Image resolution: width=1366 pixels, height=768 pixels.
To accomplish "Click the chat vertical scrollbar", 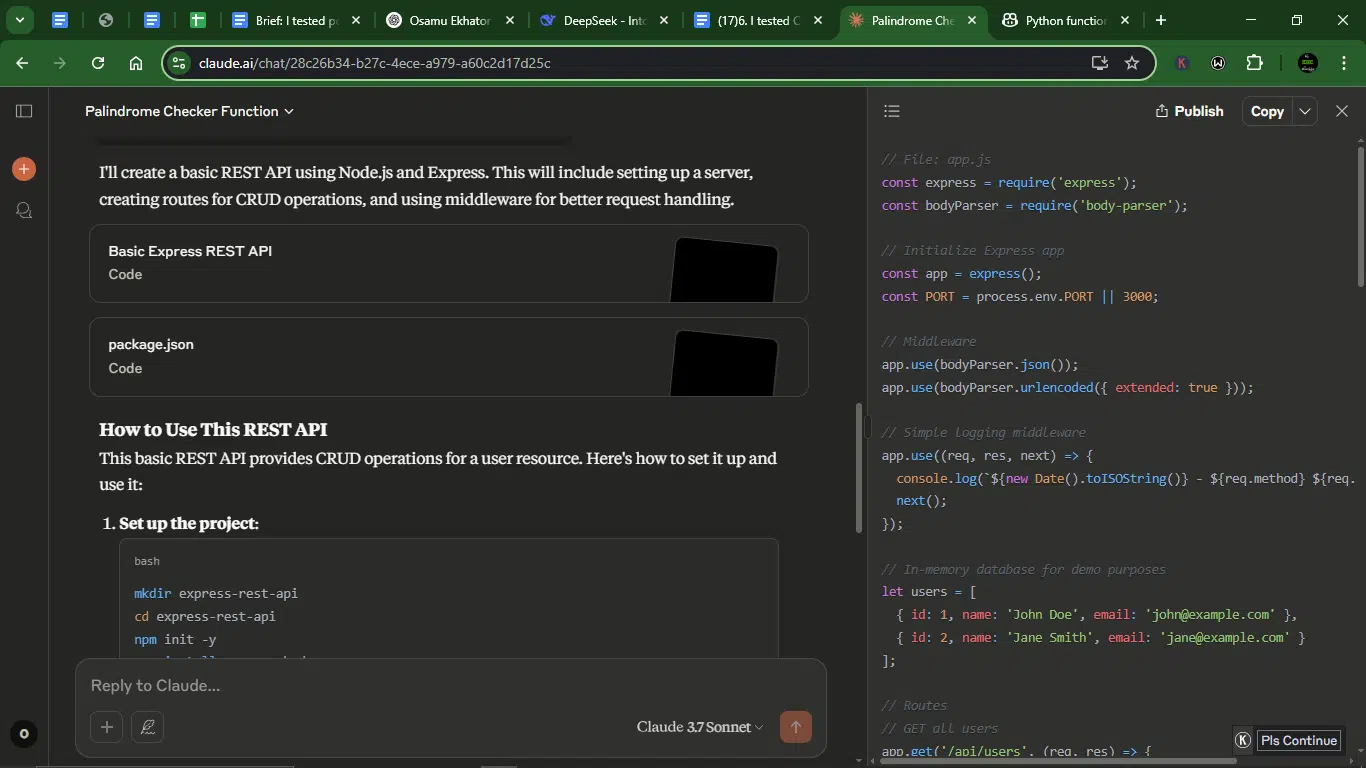I will point(858,467).
